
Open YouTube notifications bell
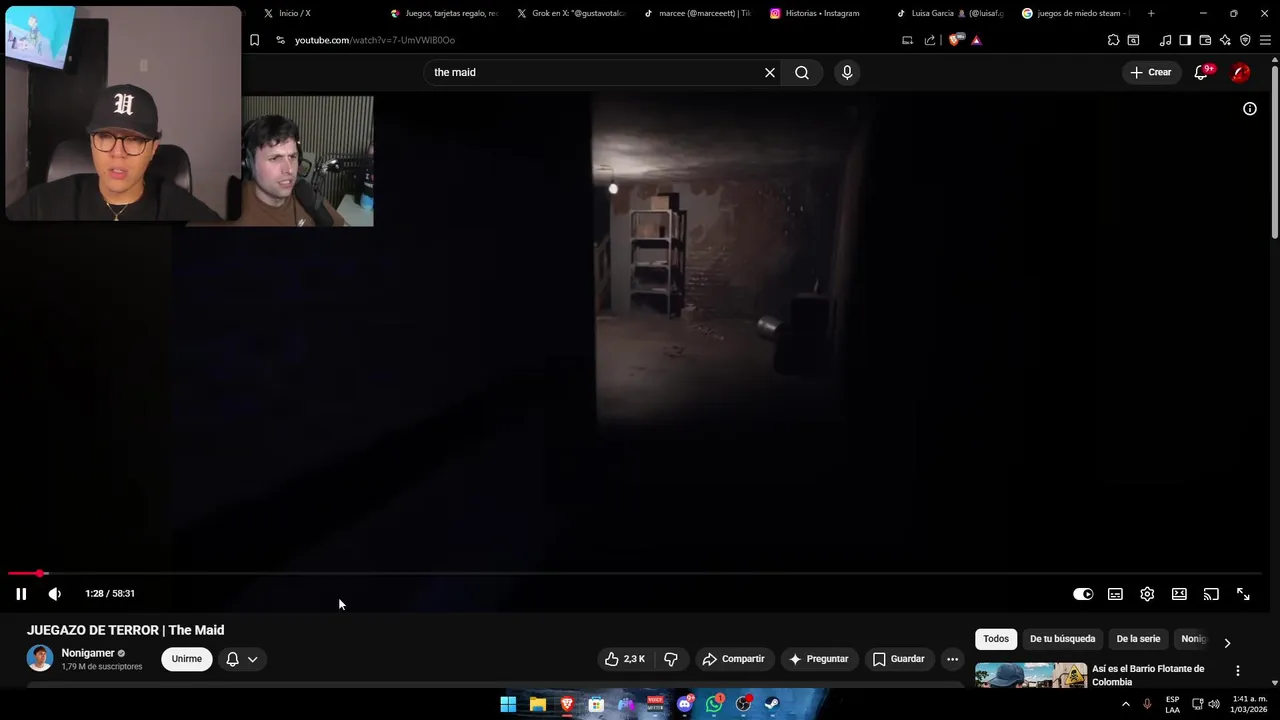[x=1202, y=72]
